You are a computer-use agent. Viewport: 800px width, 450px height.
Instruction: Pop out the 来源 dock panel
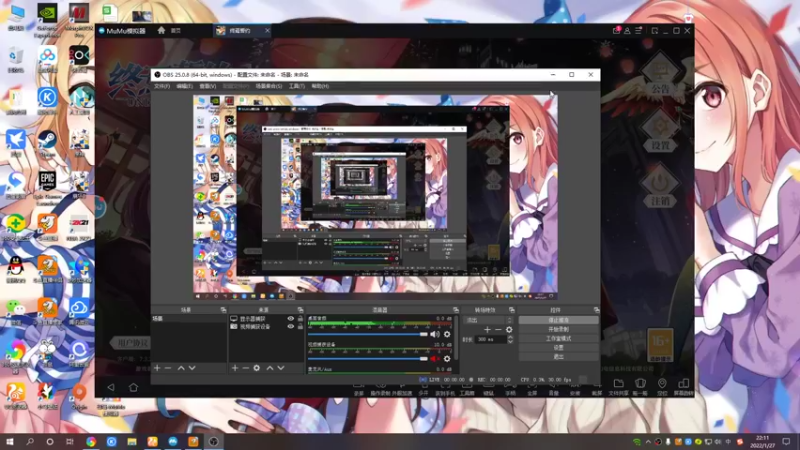coord(300,310)
